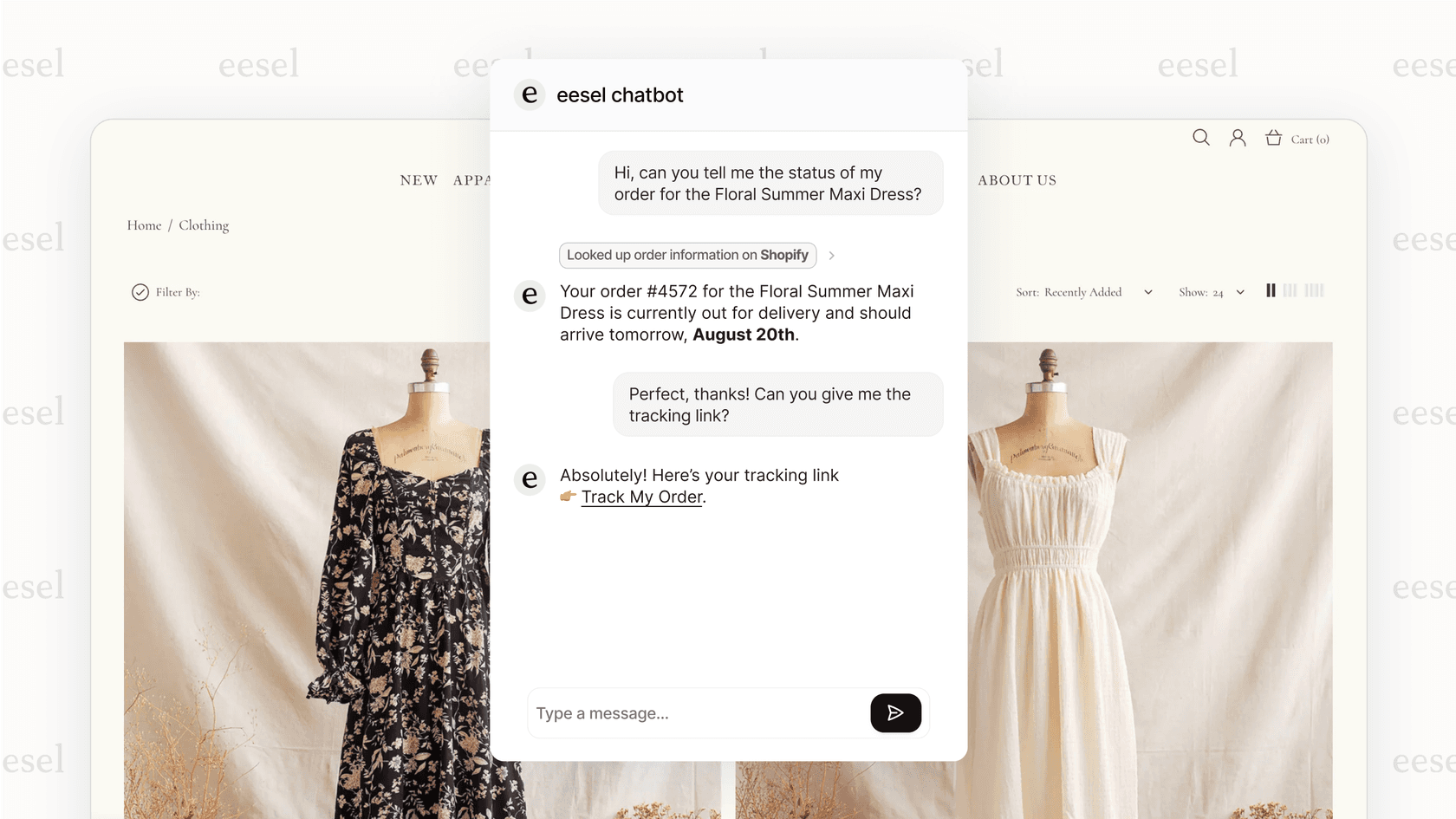Toggle the Filter By checkmark circle

point(140,292)
